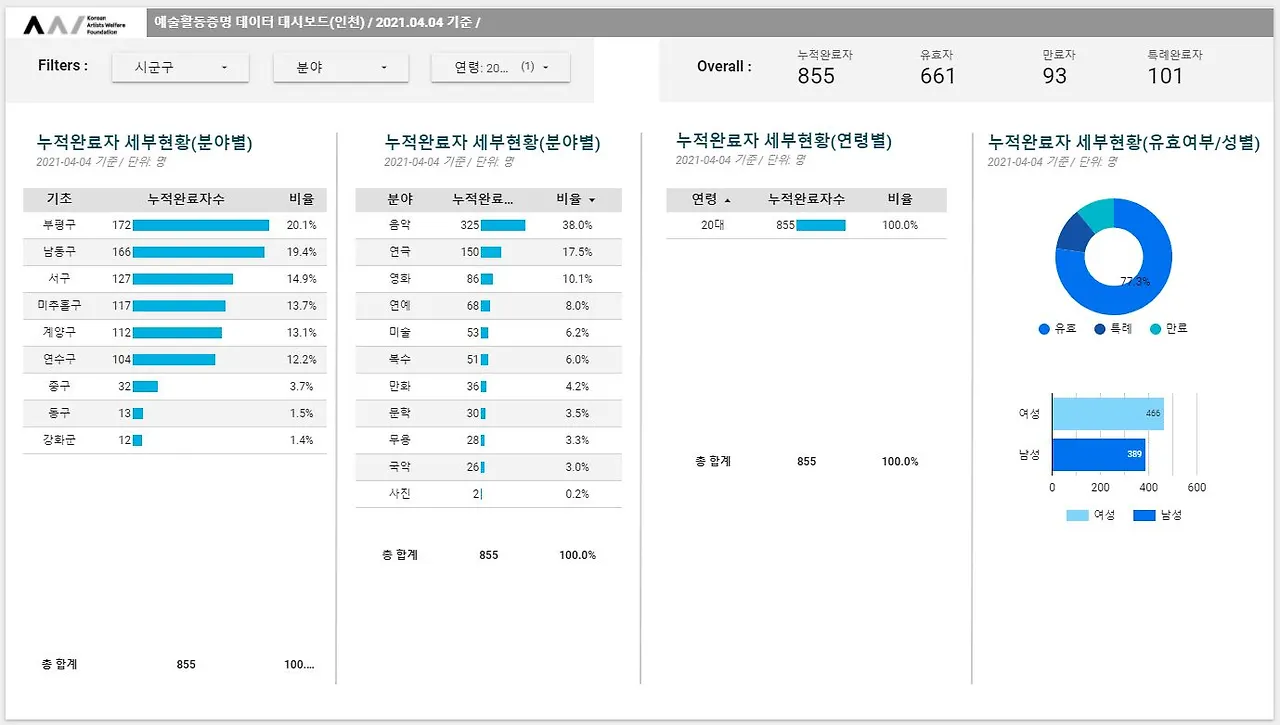Click the 문학 row name

pyautogui.click(x=400, y=413)
